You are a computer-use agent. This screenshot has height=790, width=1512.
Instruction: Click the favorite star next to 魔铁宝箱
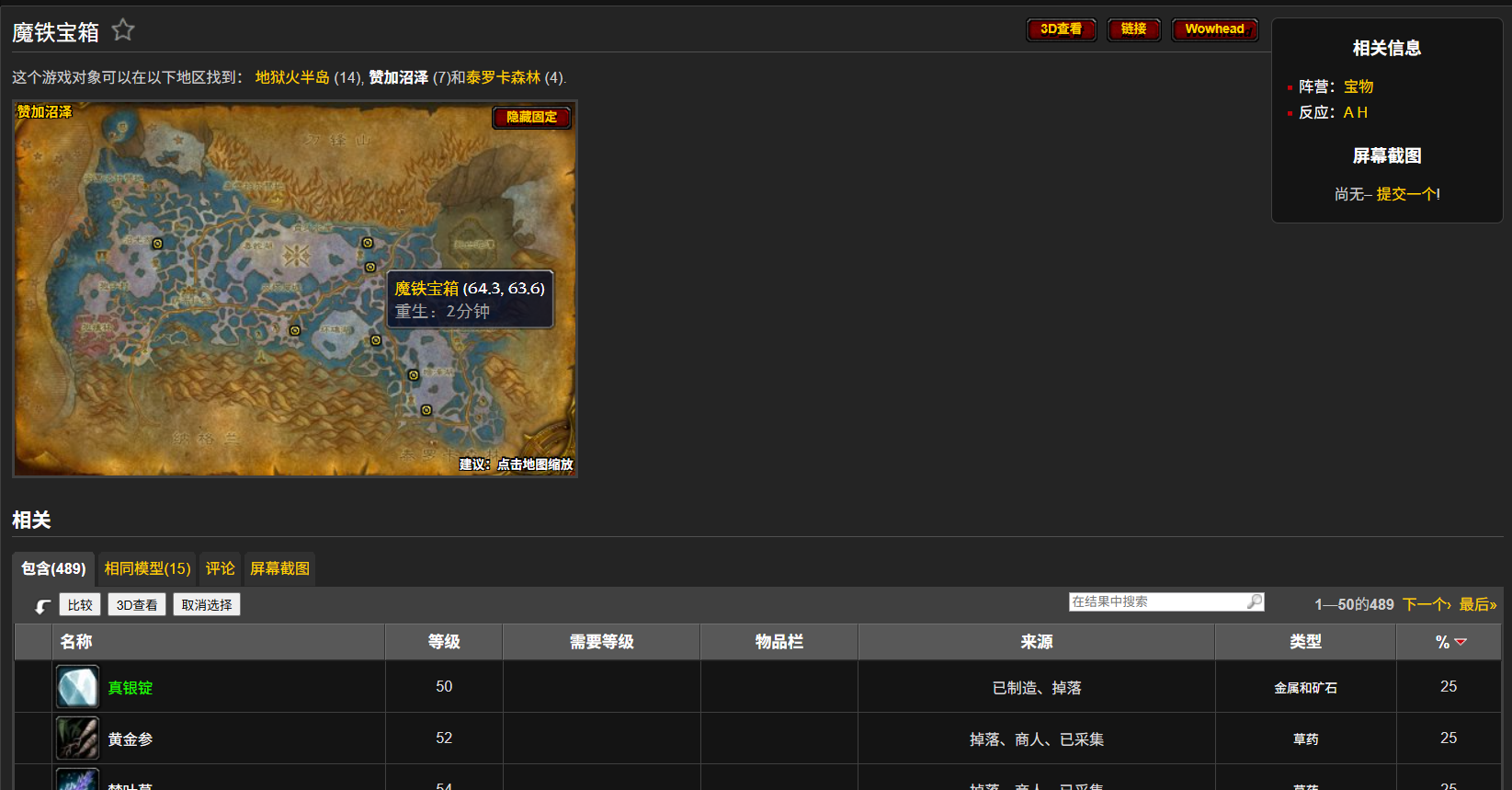pyautogui.click(x=123, y=30)
